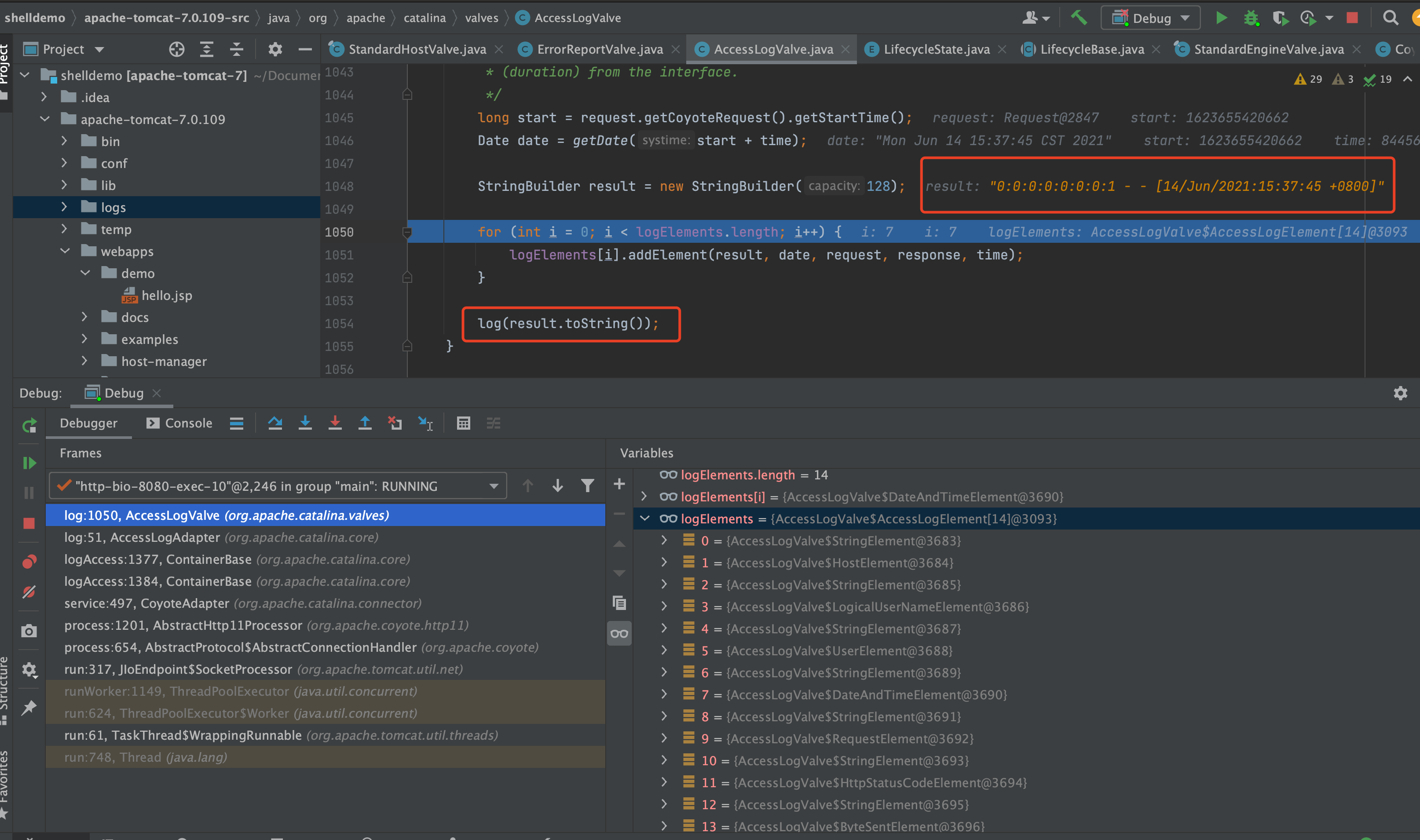Click breadcrumb item valves
1420x840 pixels.
point(481,18)
